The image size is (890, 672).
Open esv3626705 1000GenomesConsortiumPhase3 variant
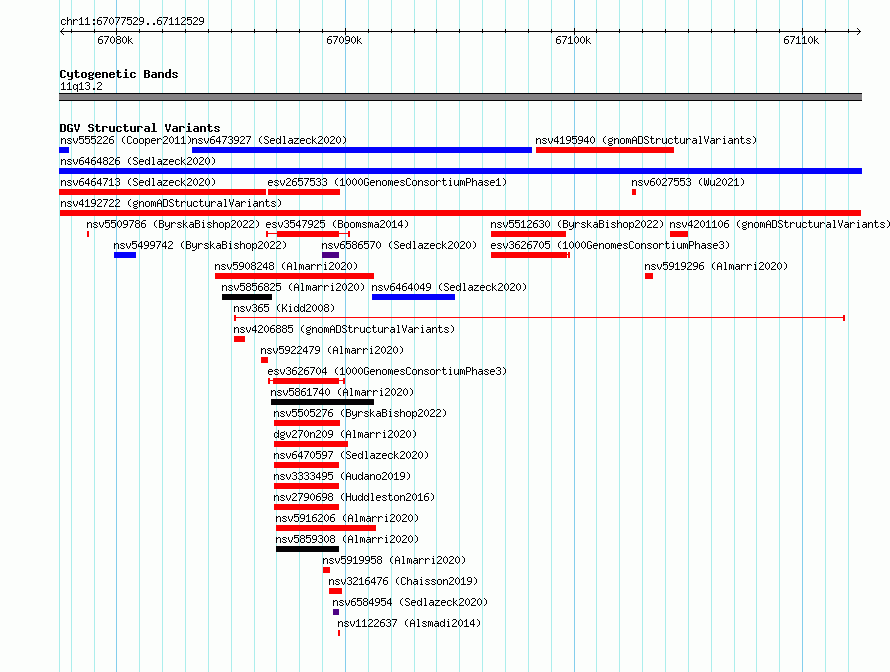610,245
